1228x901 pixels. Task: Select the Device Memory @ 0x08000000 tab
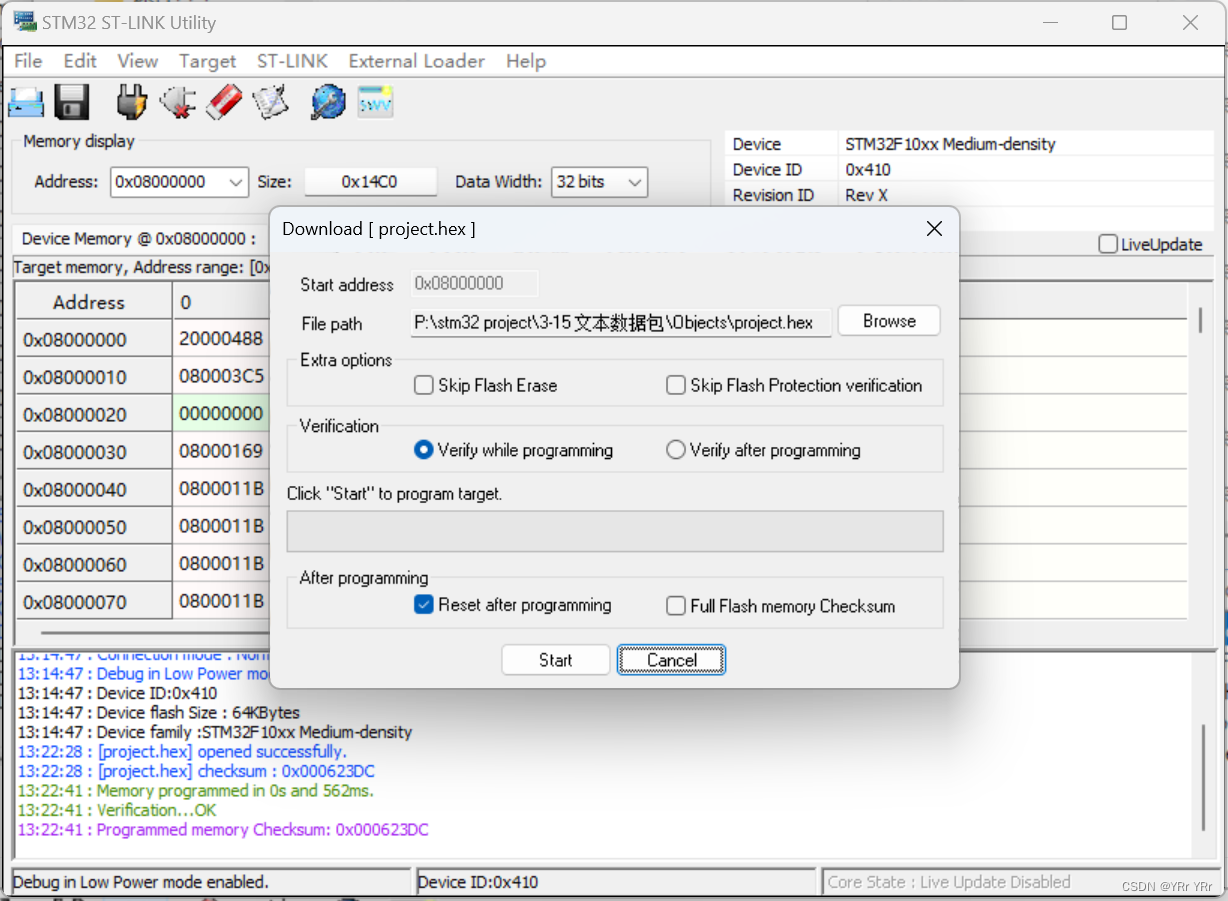(x=138, y=239)
